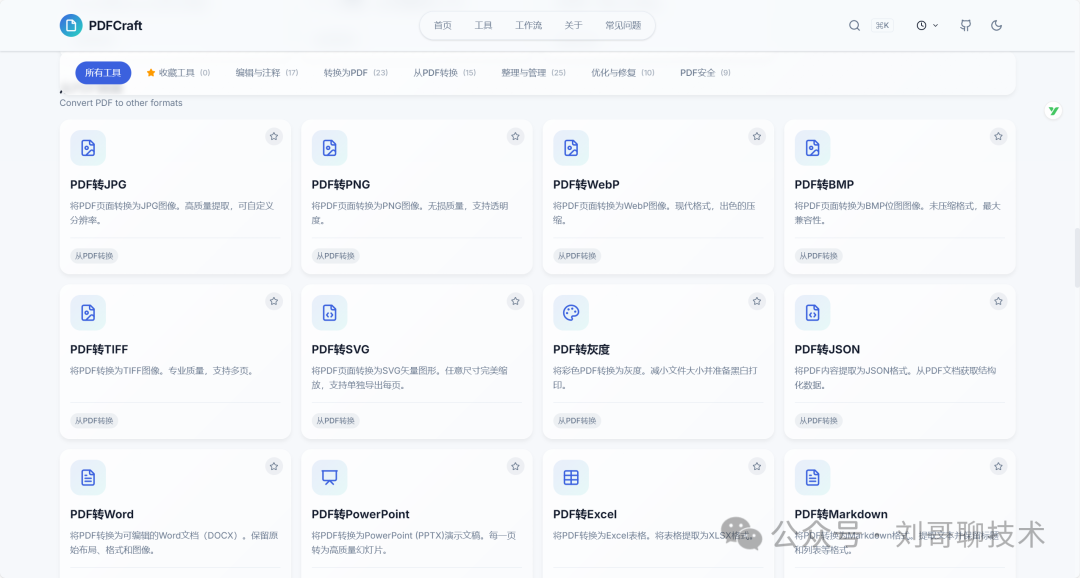The image size is (1080, 578).
Task: Open search via the magnifier icon
Action: [x=854, y=25]
